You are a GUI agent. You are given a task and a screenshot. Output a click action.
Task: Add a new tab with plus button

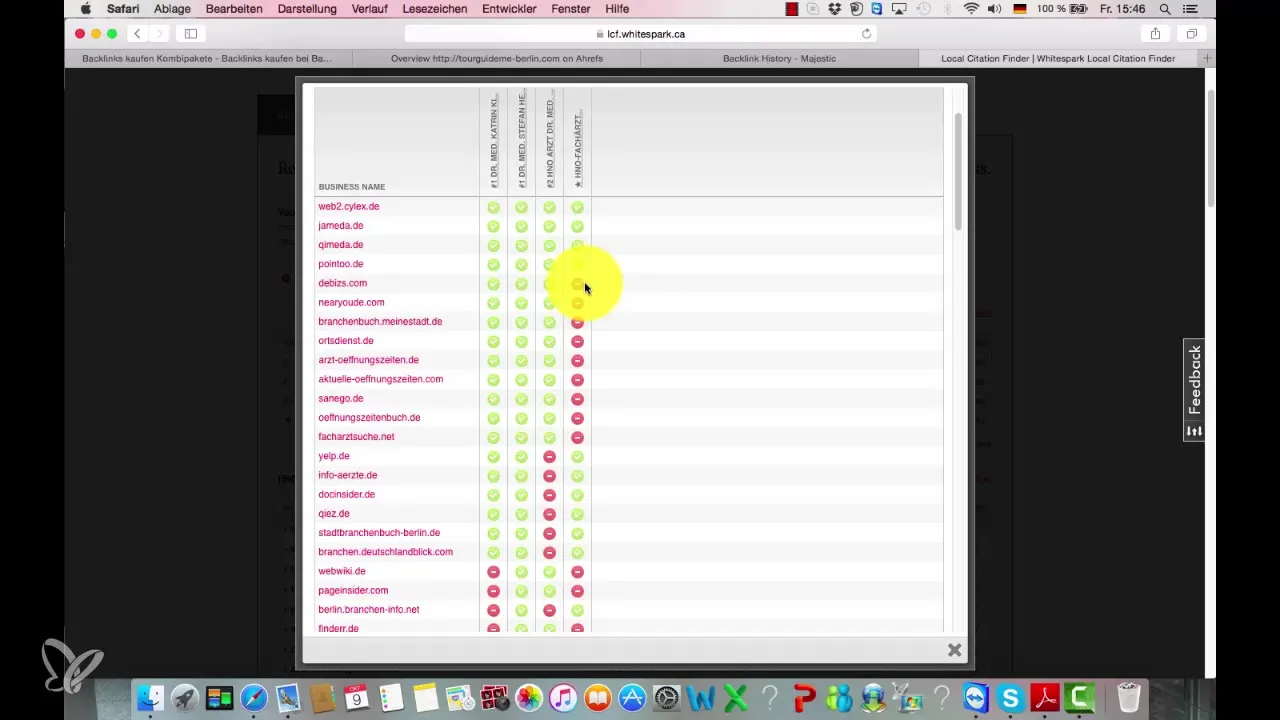pos(1207,58)
